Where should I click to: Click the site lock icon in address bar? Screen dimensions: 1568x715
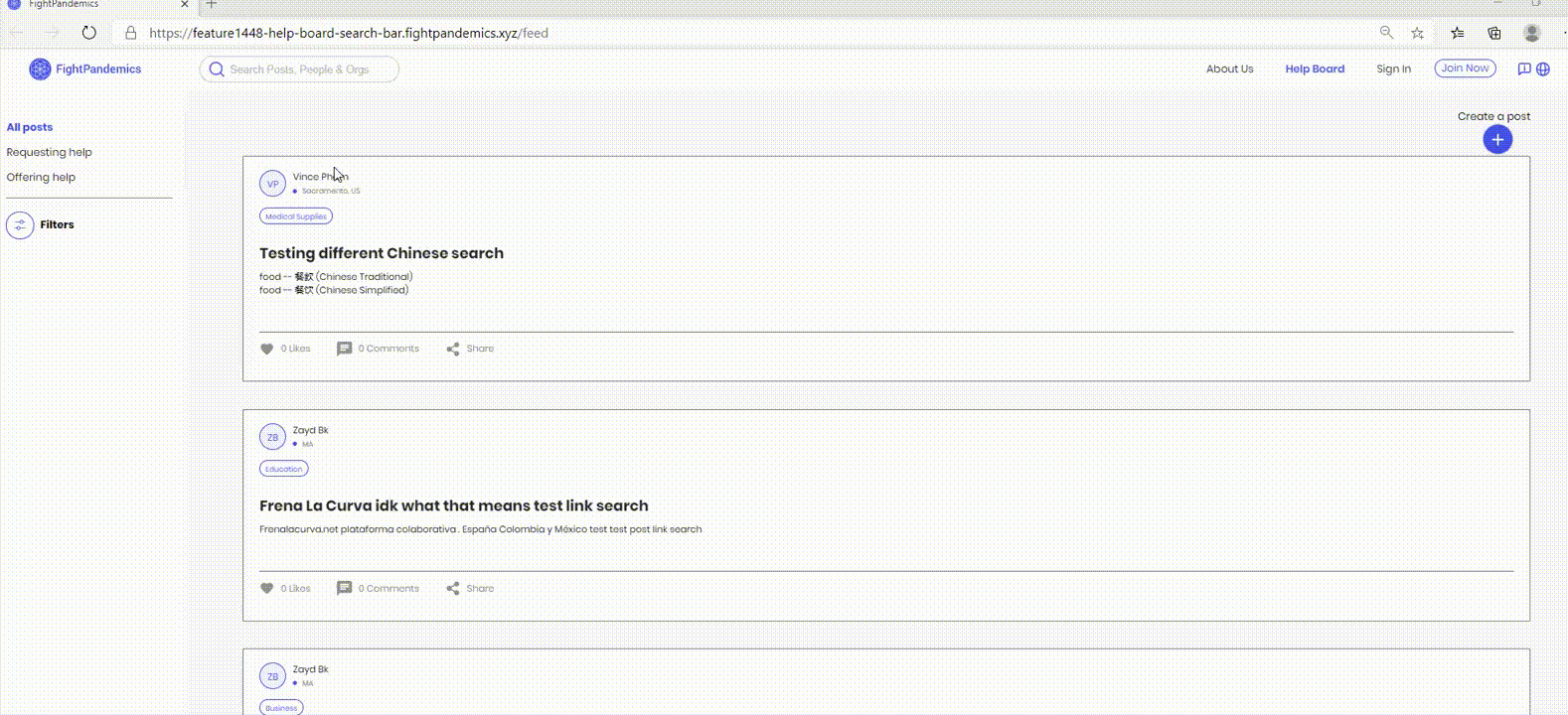pos(130,33)
